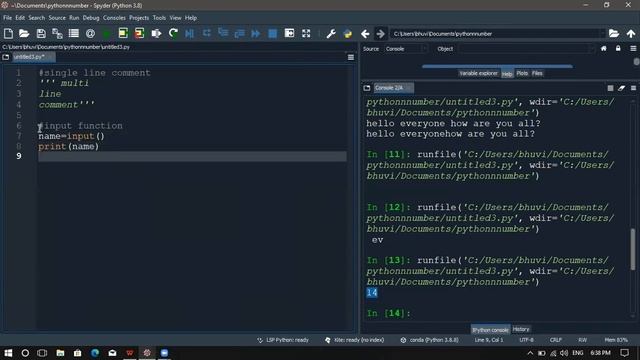This screenshot has width=640, height=360.
Task: Open the View menu
Action: [175, 18]
